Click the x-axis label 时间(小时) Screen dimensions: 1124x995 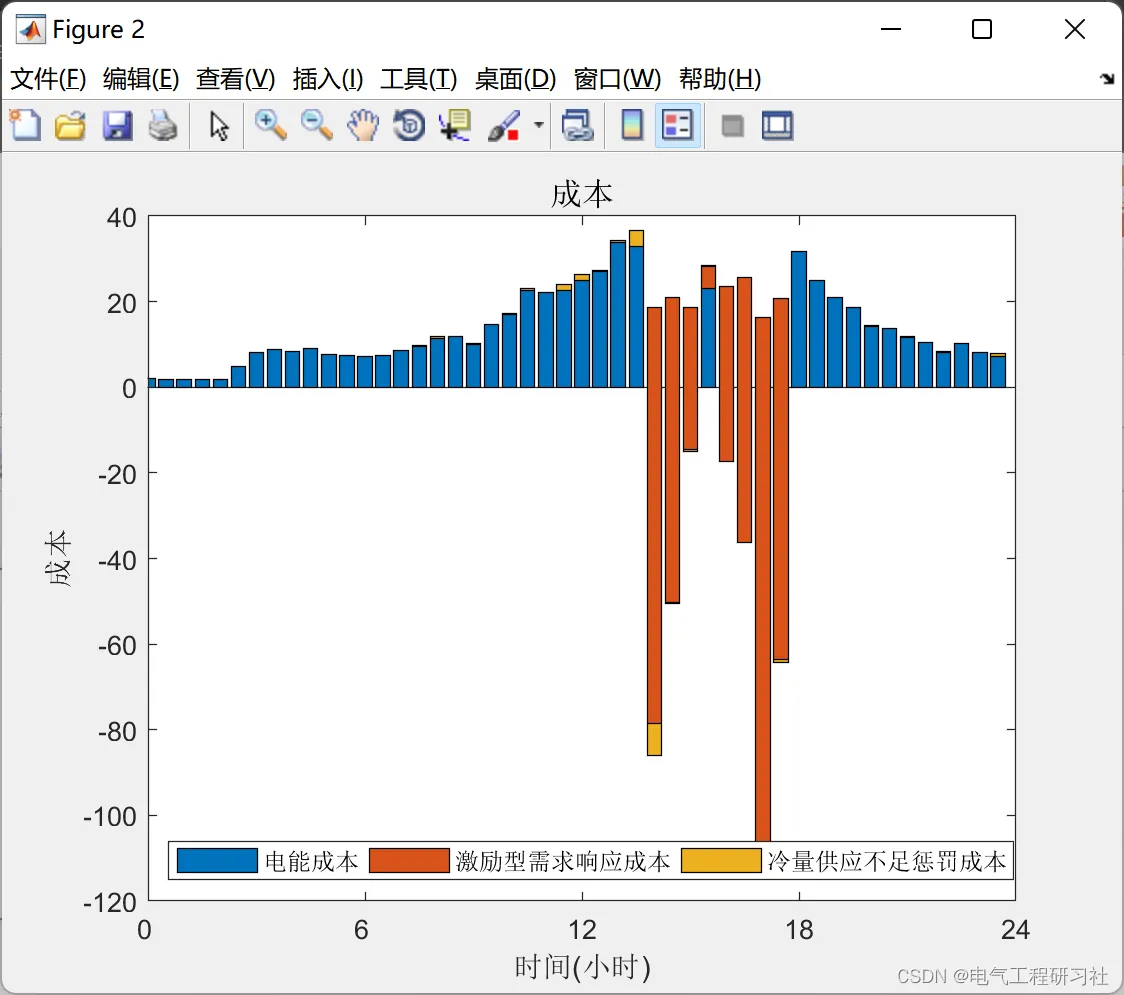coord(582,966)
